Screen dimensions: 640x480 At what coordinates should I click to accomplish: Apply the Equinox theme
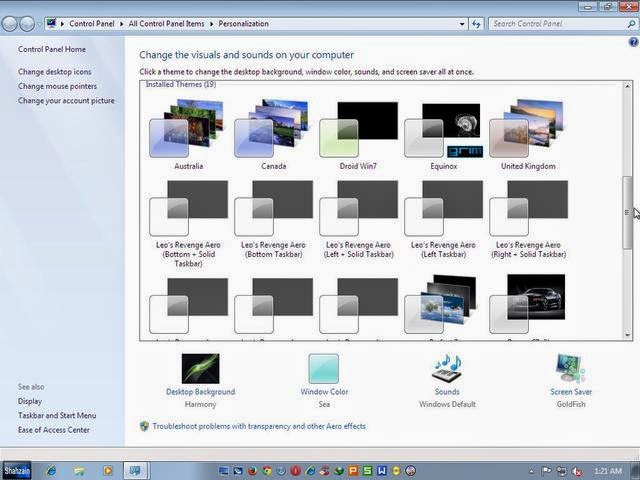coord(443,134)
